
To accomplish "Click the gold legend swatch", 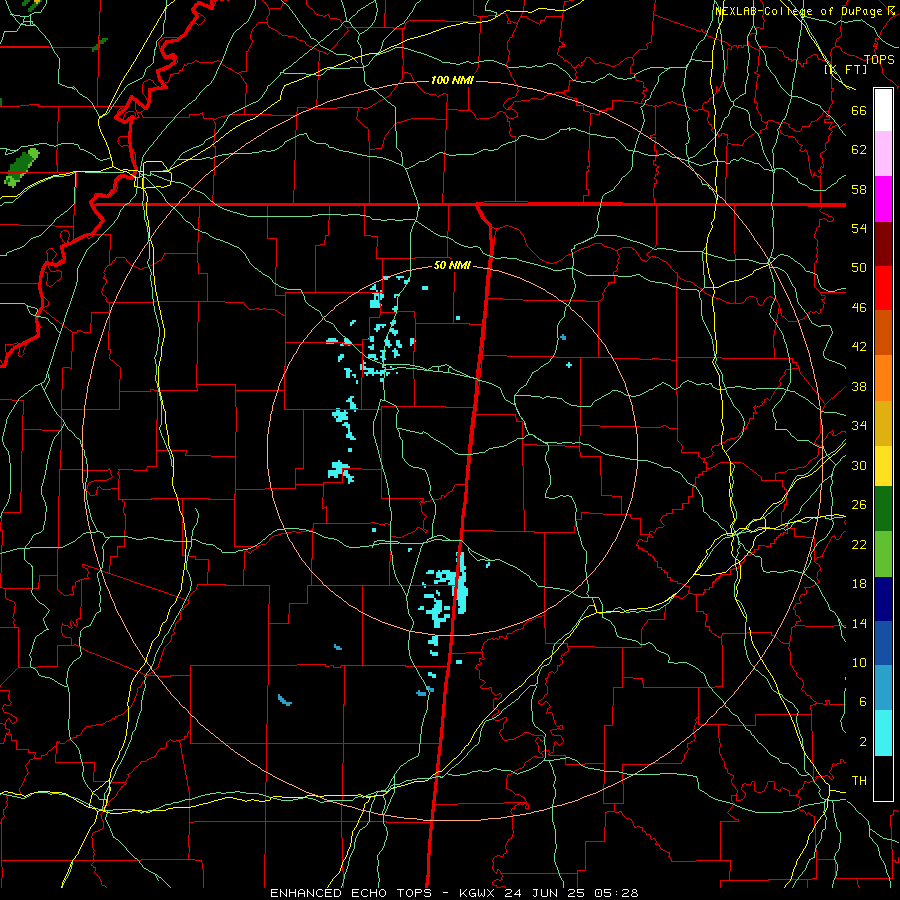I will point(883,423).
